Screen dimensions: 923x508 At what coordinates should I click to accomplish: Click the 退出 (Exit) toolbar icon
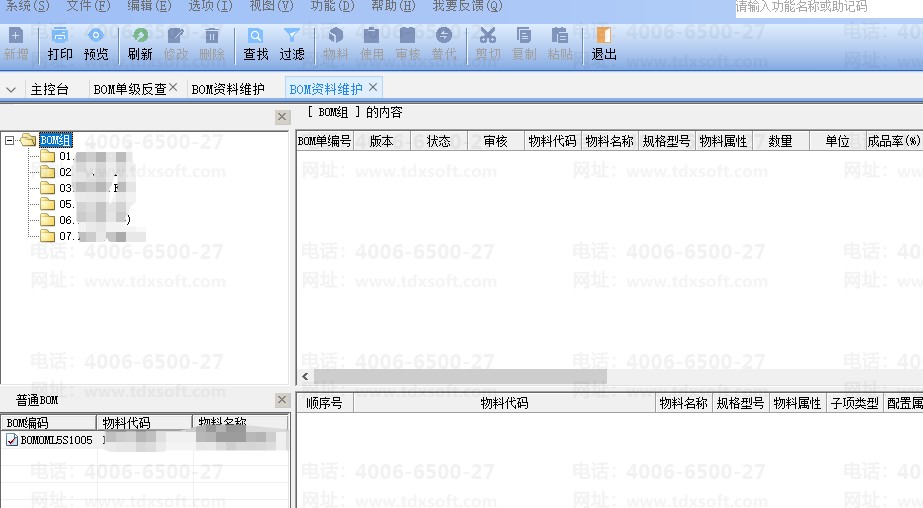tap(604, 44)
